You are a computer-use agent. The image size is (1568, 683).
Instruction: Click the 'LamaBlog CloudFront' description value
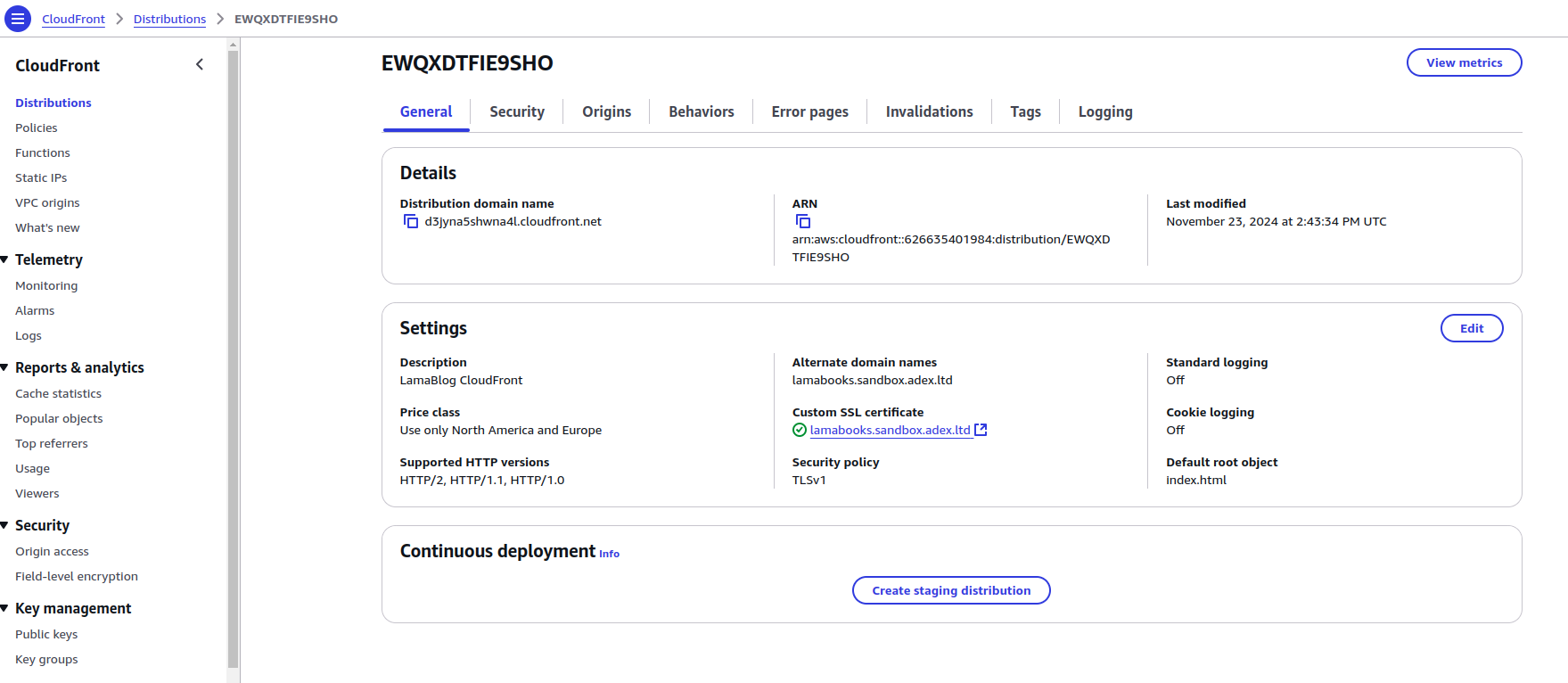[461, 380]
